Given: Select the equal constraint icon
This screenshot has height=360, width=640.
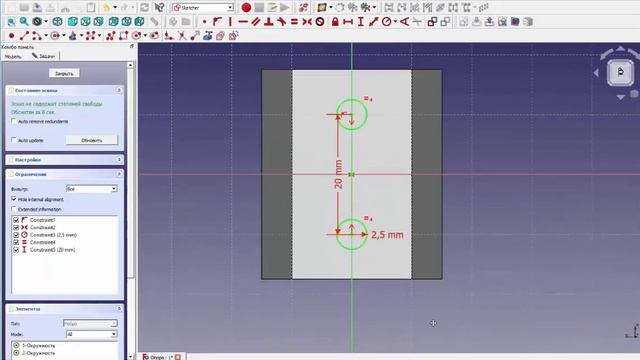Looking at the screenshot, I should point(294,22).
